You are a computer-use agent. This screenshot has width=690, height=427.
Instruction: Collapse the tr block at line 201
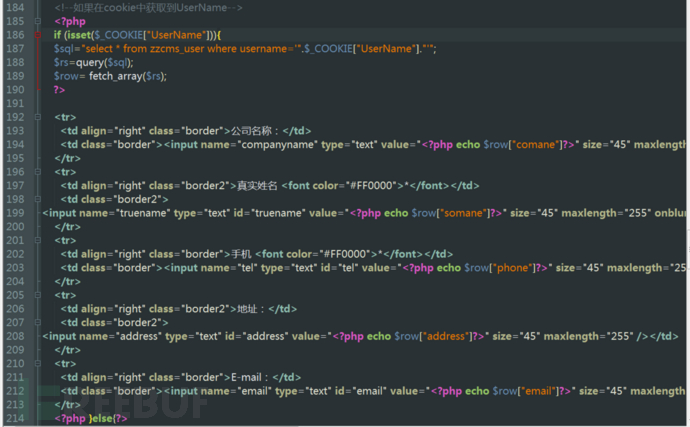tap(38, 240)
